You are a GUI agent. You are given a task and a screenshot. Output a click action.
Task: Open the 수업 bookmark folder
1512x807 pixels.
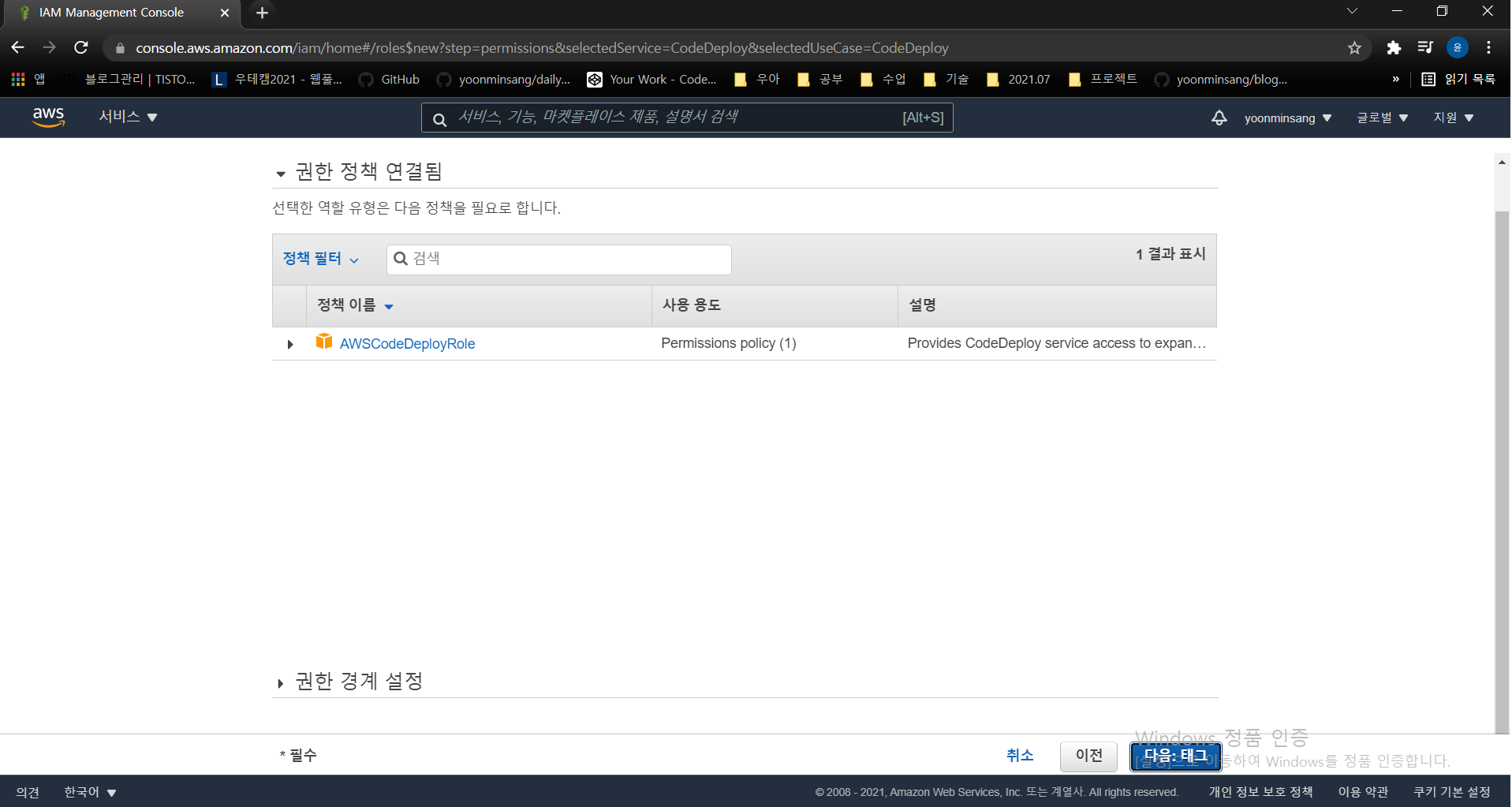tap(883, 79)
